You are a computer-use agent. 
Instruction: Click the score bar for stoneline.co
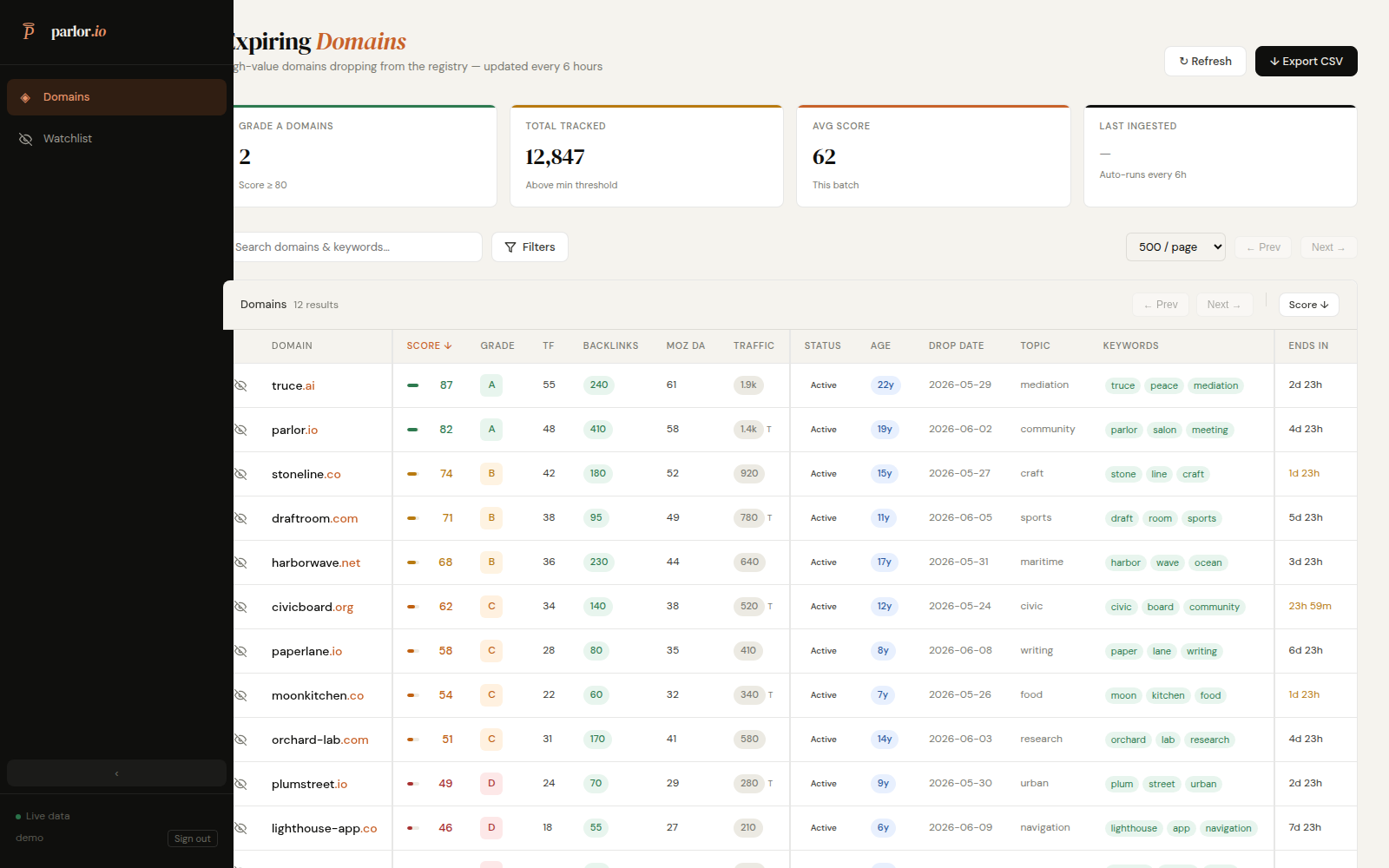click(x=412, y=474)
